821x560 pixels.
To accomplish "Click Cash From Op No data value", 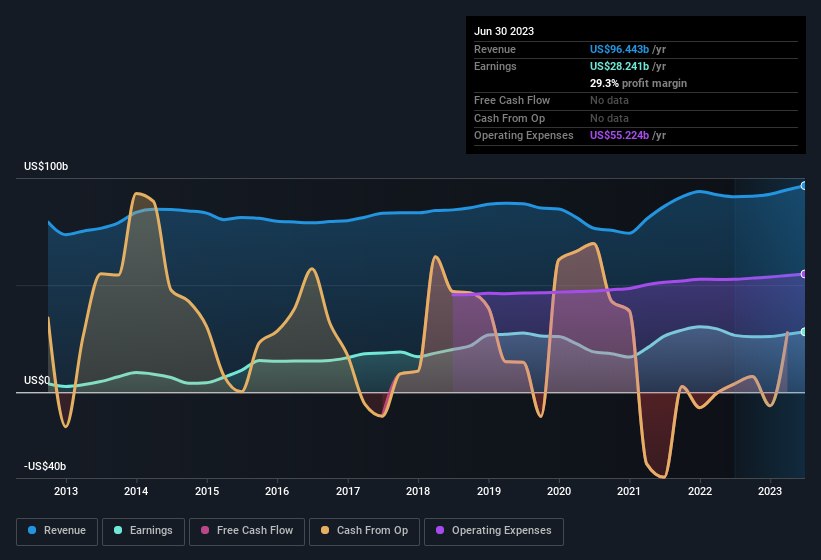I will click(x=609, y=118).
